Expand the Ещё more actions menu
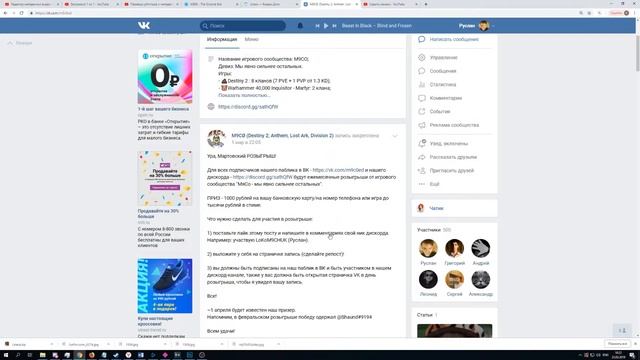 pos(434,184)
